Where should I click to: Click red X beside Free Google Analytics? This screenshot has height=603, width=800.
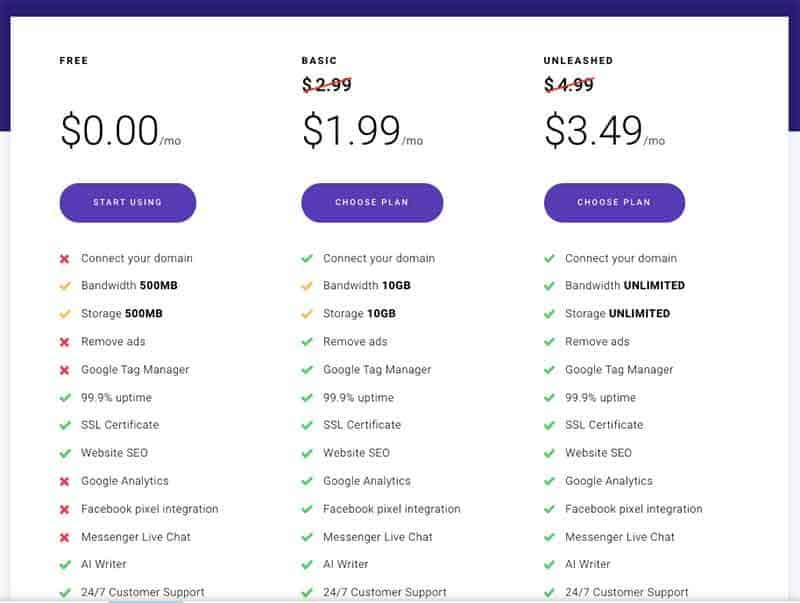pyautogui.click(x=65, y=481)
